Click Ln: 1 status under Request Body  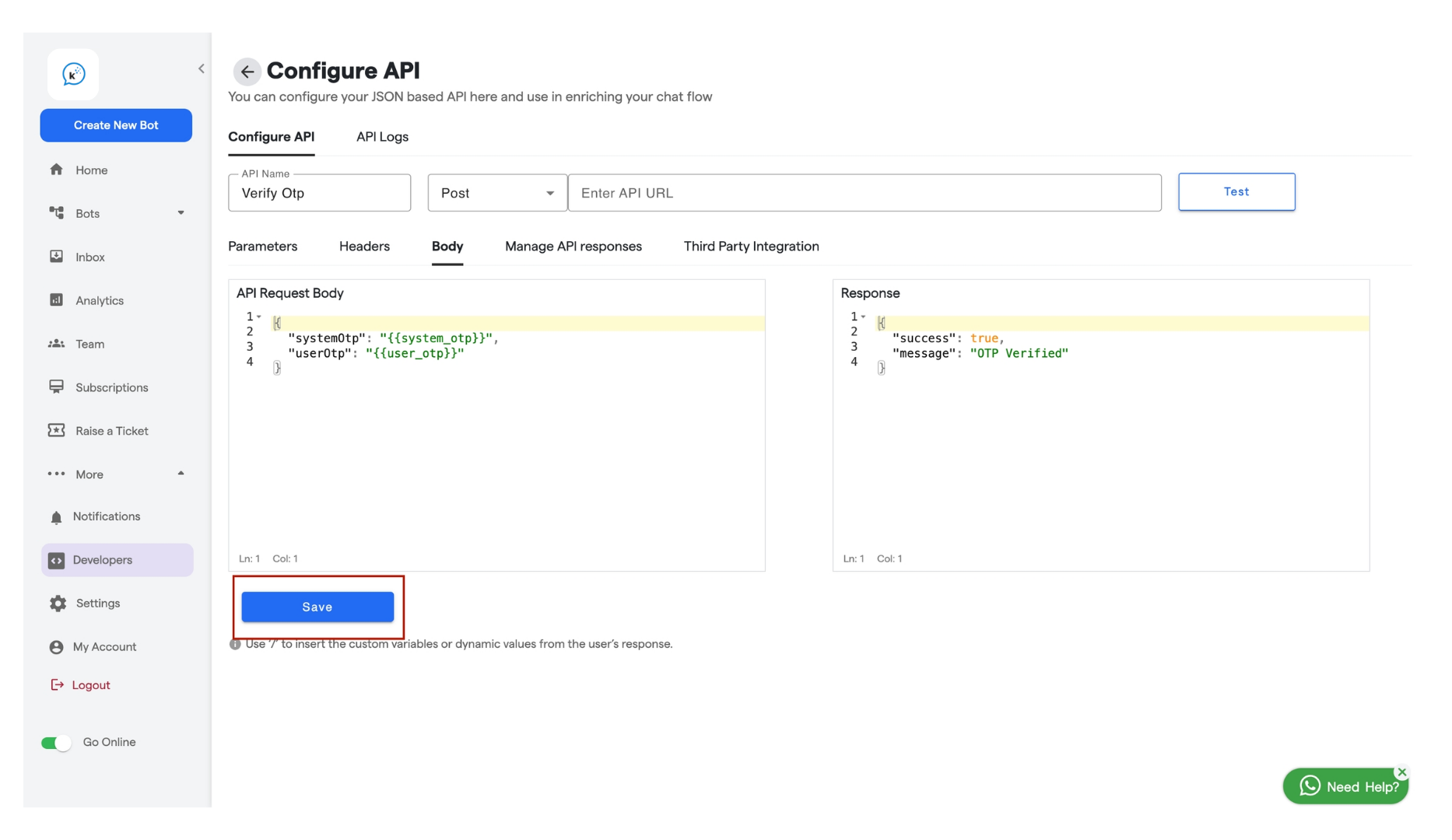(x=249, y=559)
